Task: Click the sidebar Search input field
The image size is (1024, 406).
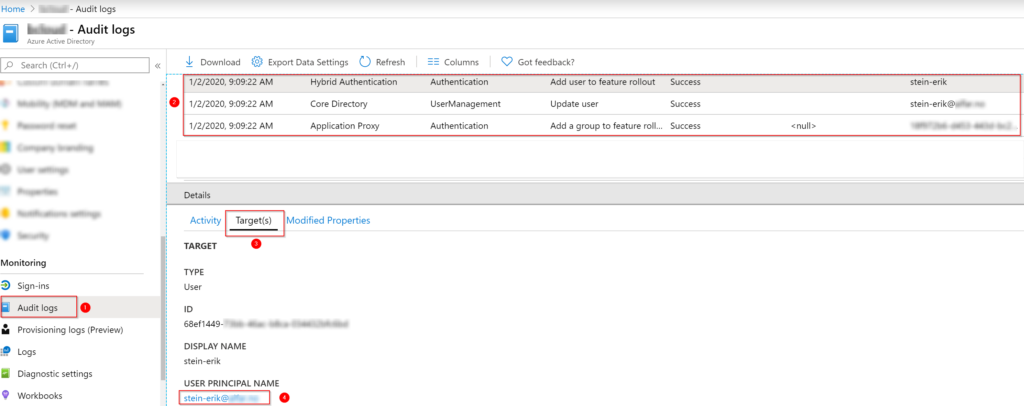Action: 80,66
